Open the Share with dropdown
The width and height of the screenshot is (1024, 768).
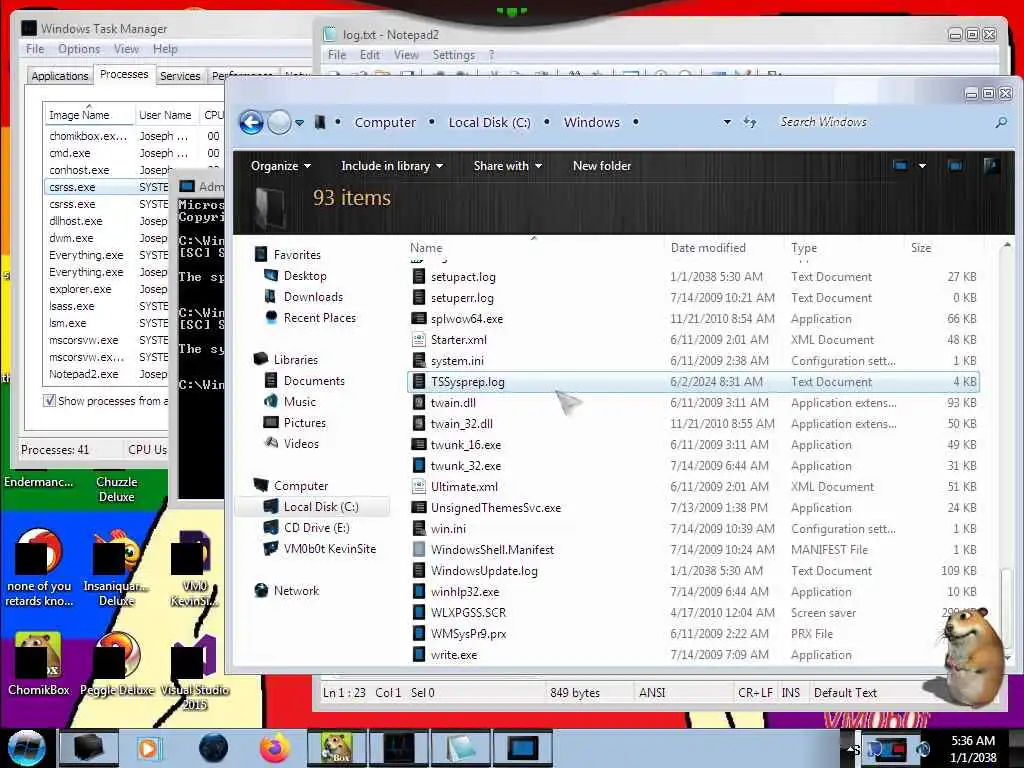pyautogui.click(x=507, y=166)
